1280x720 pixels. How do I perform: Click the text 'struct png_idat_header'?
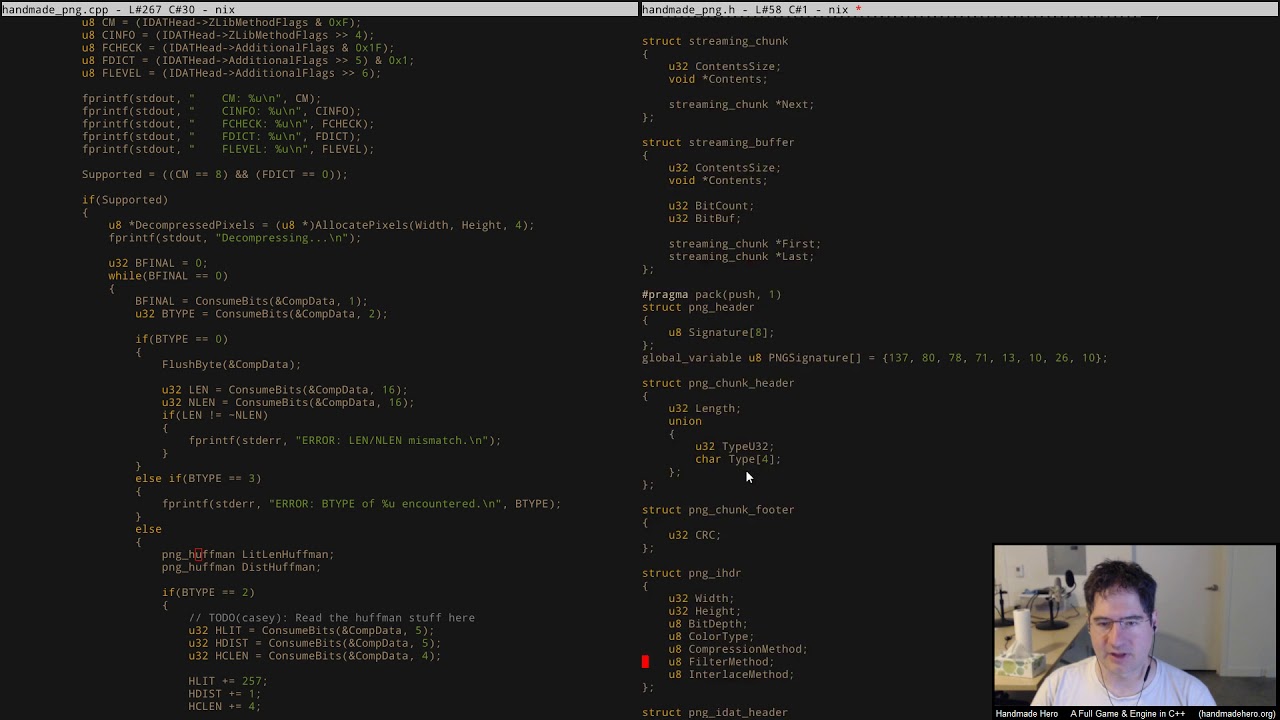tap(715, 713)
